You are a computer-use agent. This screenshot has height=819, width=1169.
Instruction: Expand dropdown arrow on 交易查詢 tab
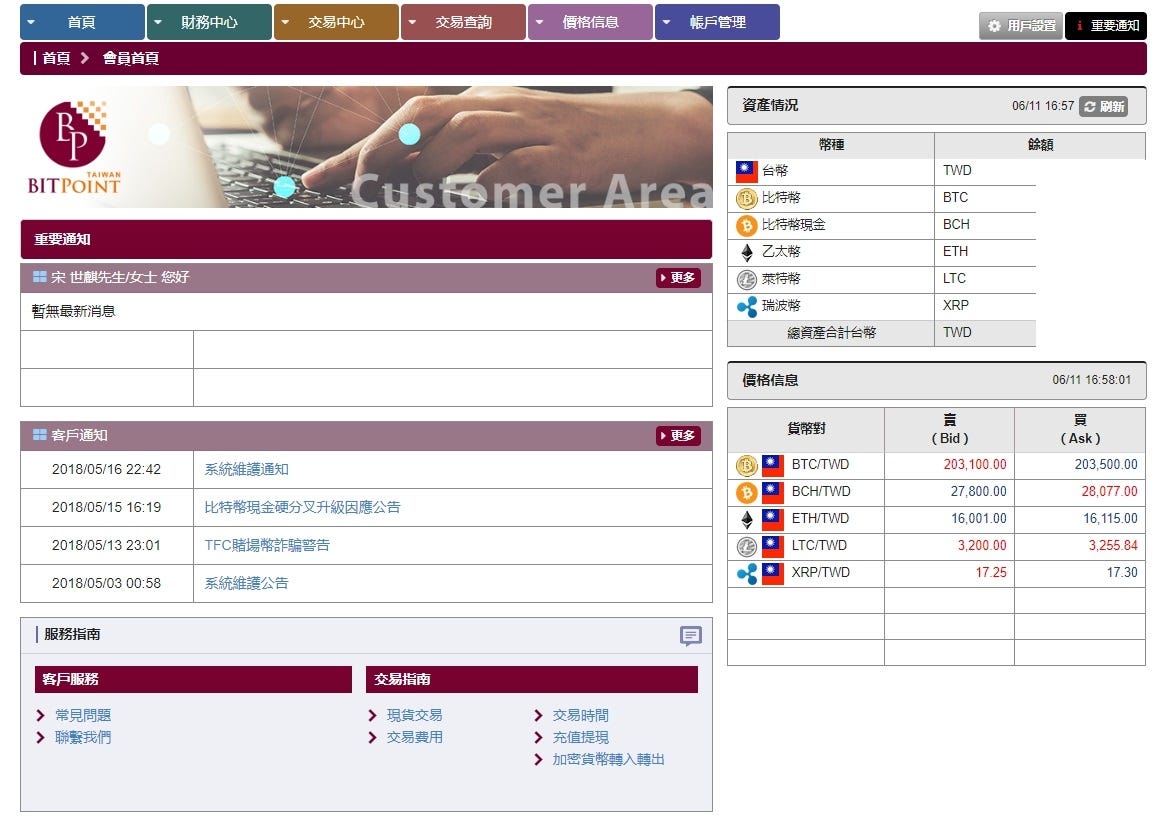(412, 22)
